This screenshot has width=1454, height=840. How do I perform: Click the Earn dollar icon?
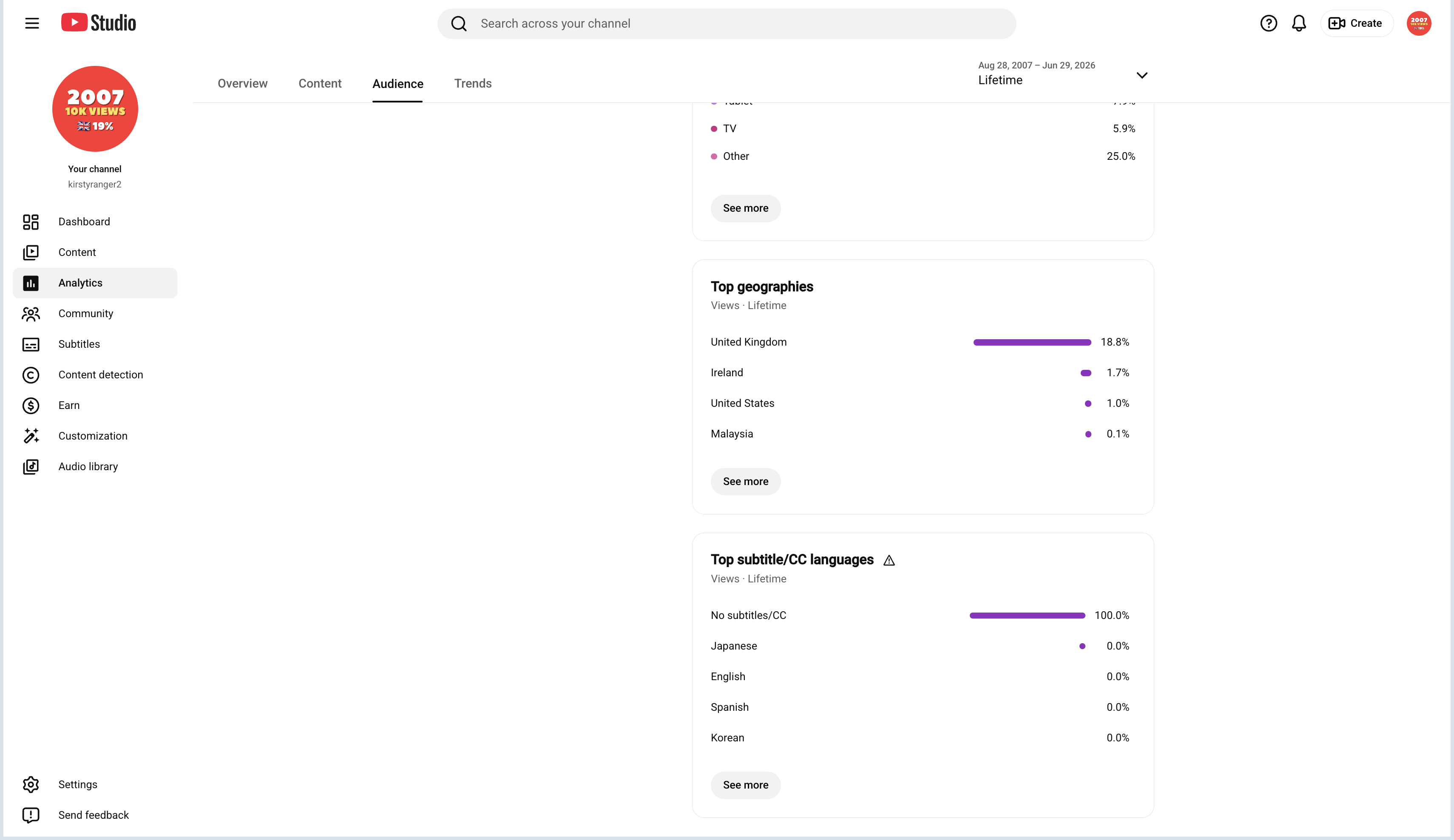tap(31, 405)
